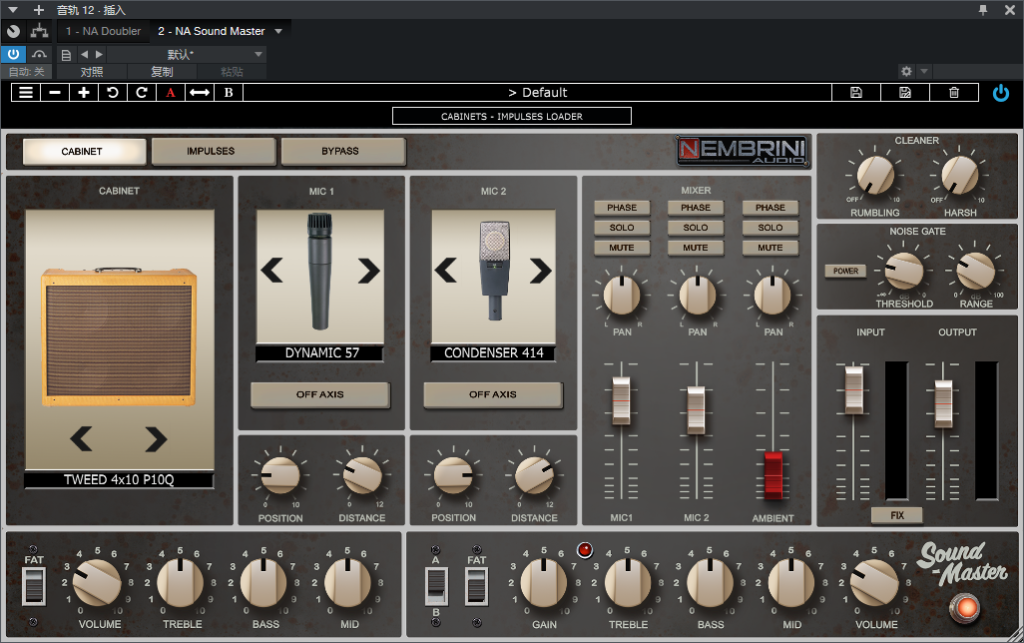Show the previous cabinet model
Screen dimensions: 1024x643
pos(81,439)
